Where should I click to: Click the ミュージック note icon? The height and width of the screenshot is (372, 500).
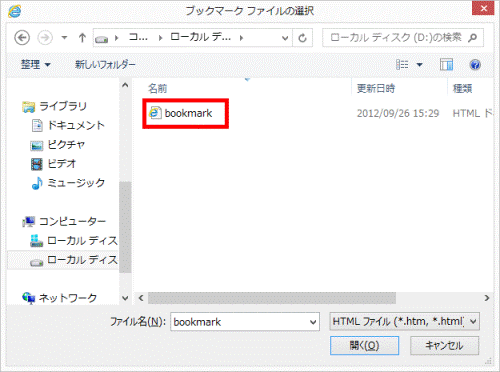(x=37, y=183)
